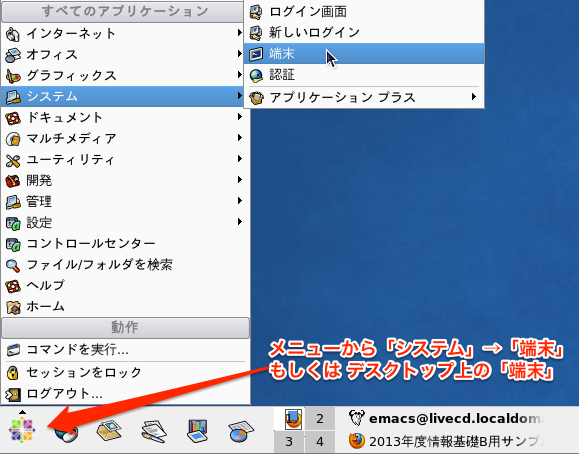Open the presentation chart icon in panel
The height and width of the screenshot is (454, 579).
197,430
